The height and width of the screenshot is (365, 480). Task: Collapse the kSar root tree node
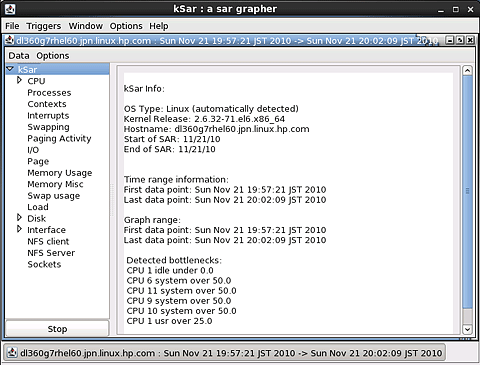point(10,69)
